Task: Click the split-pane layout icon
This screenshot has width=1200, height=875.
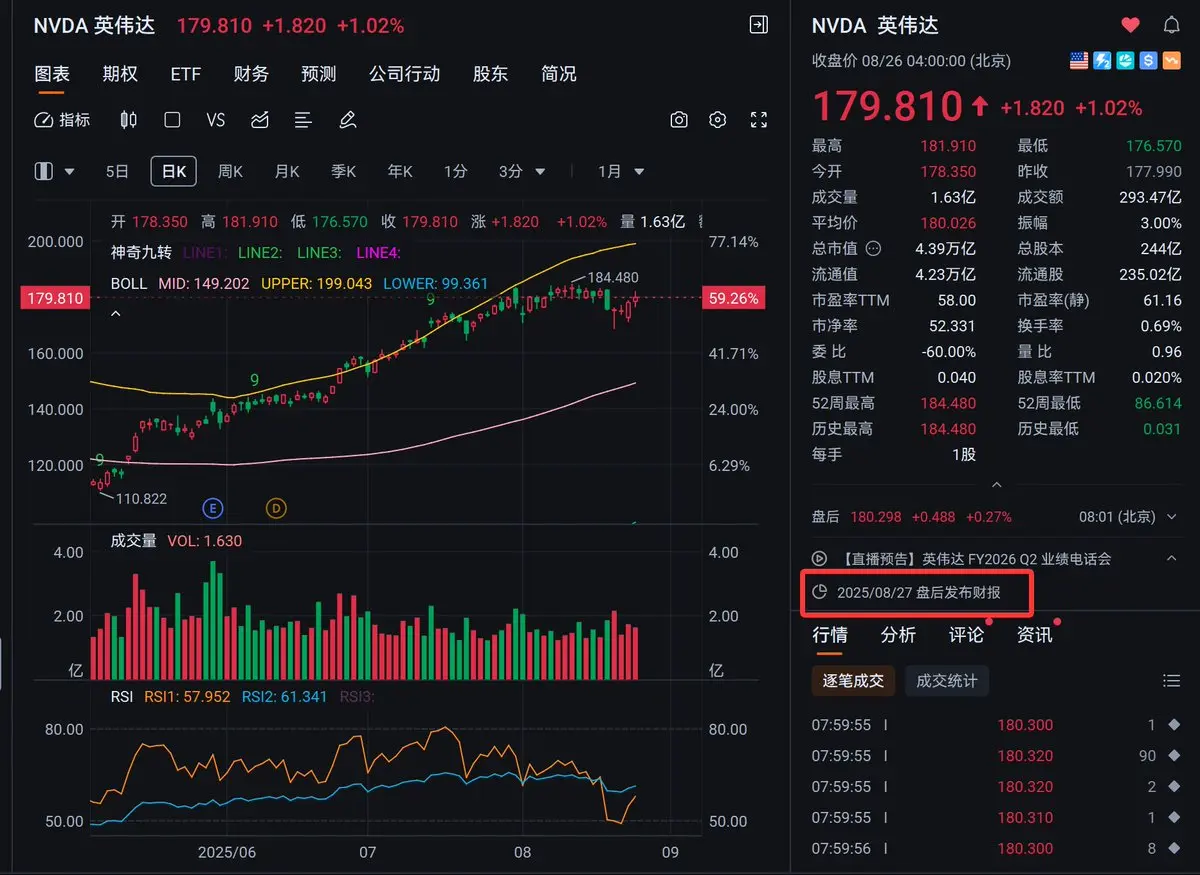Action: [43, 171]
